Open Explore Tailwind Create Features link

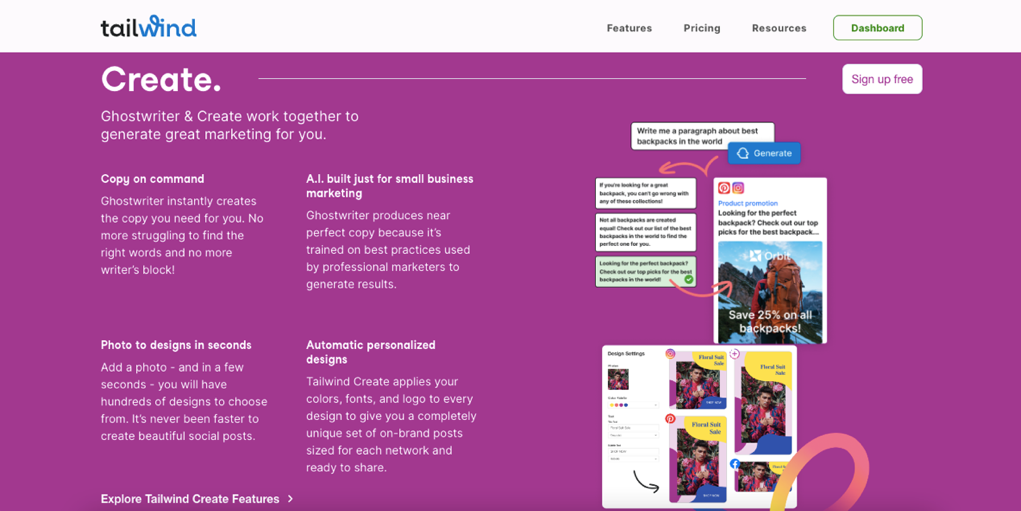click(x=190, y=498)
